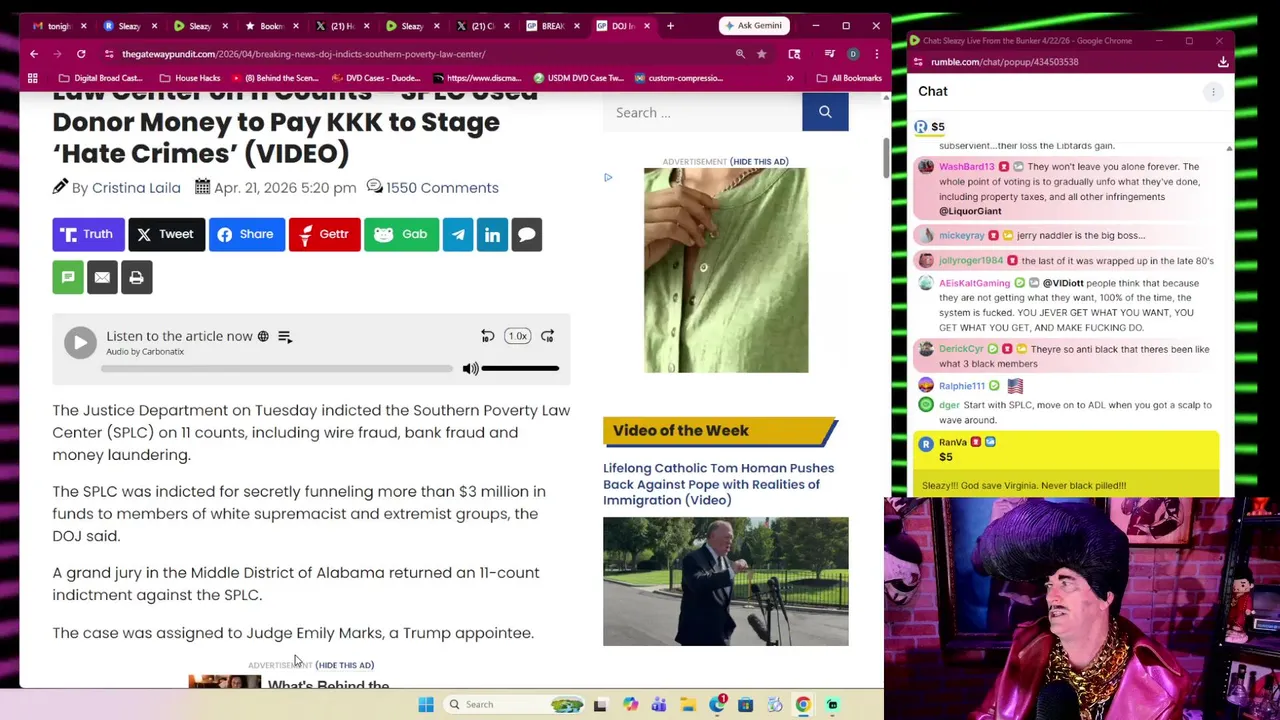Hide the in-article ad below text

click(x=345, y=665)
